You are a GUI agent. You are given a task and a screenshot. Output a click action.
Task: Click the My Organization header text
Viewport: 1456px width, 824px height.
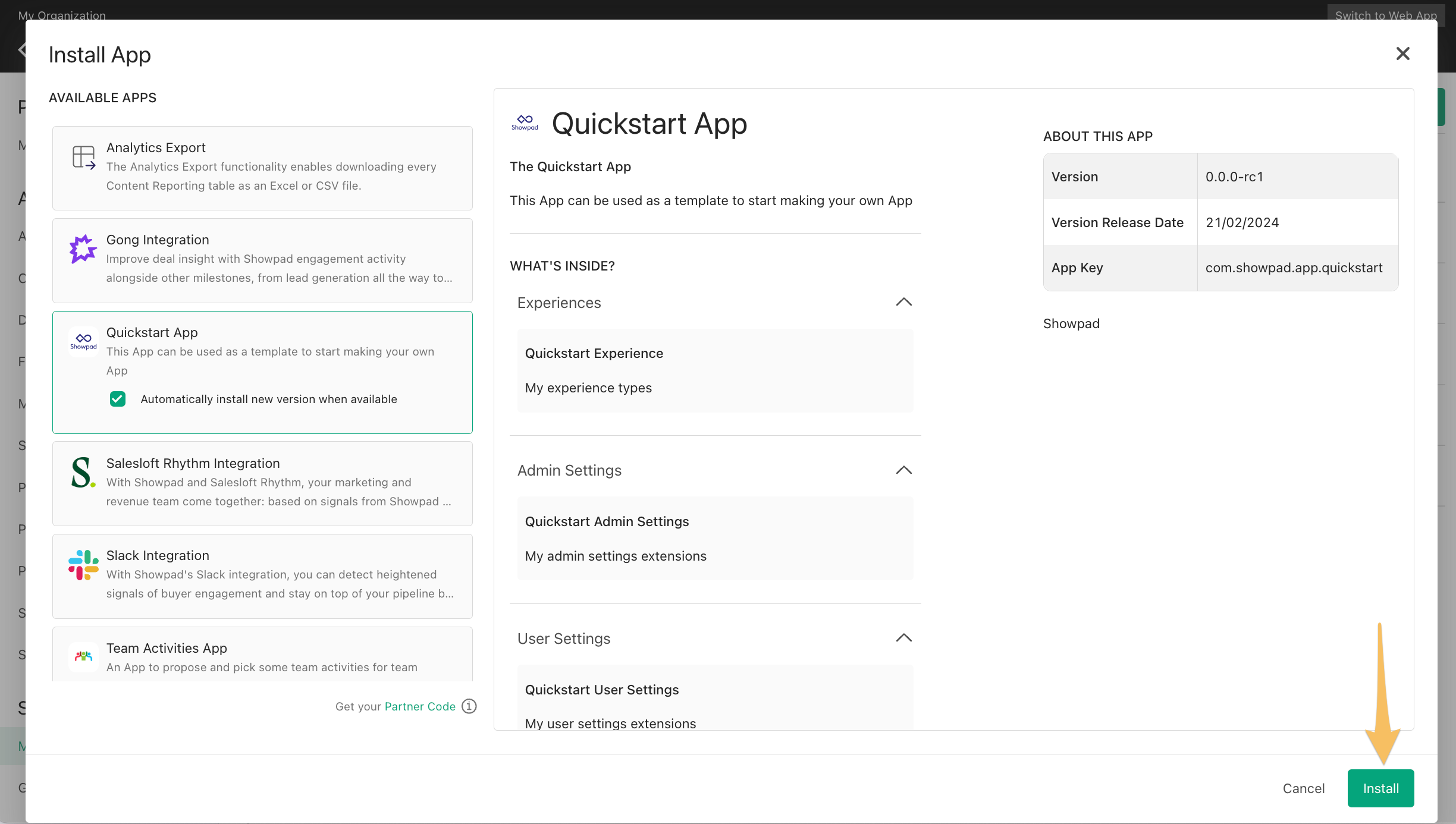pos(62,15)
